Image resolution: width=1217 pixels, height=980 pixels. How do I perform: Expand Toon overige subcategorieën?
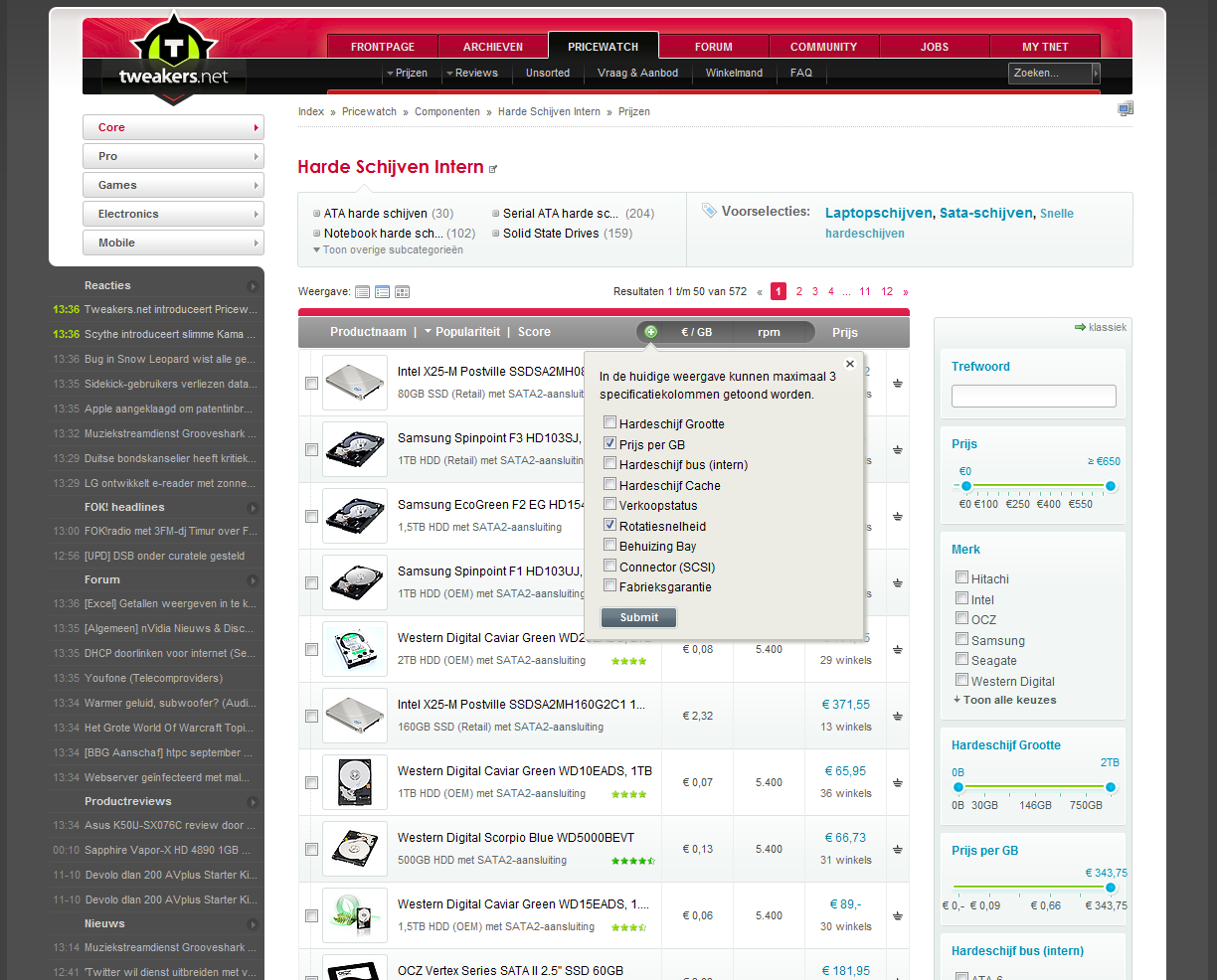[x=388, y=250]
